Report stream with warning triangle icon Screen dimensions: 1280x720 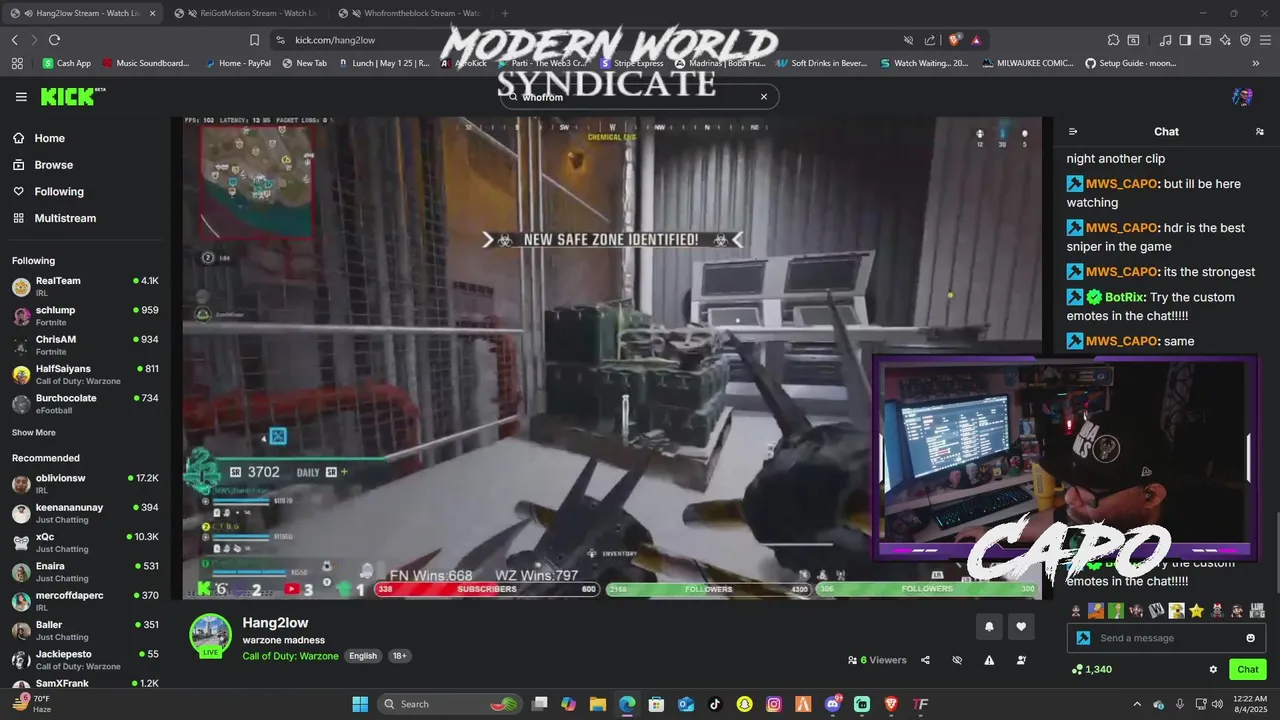click(989, 660)
